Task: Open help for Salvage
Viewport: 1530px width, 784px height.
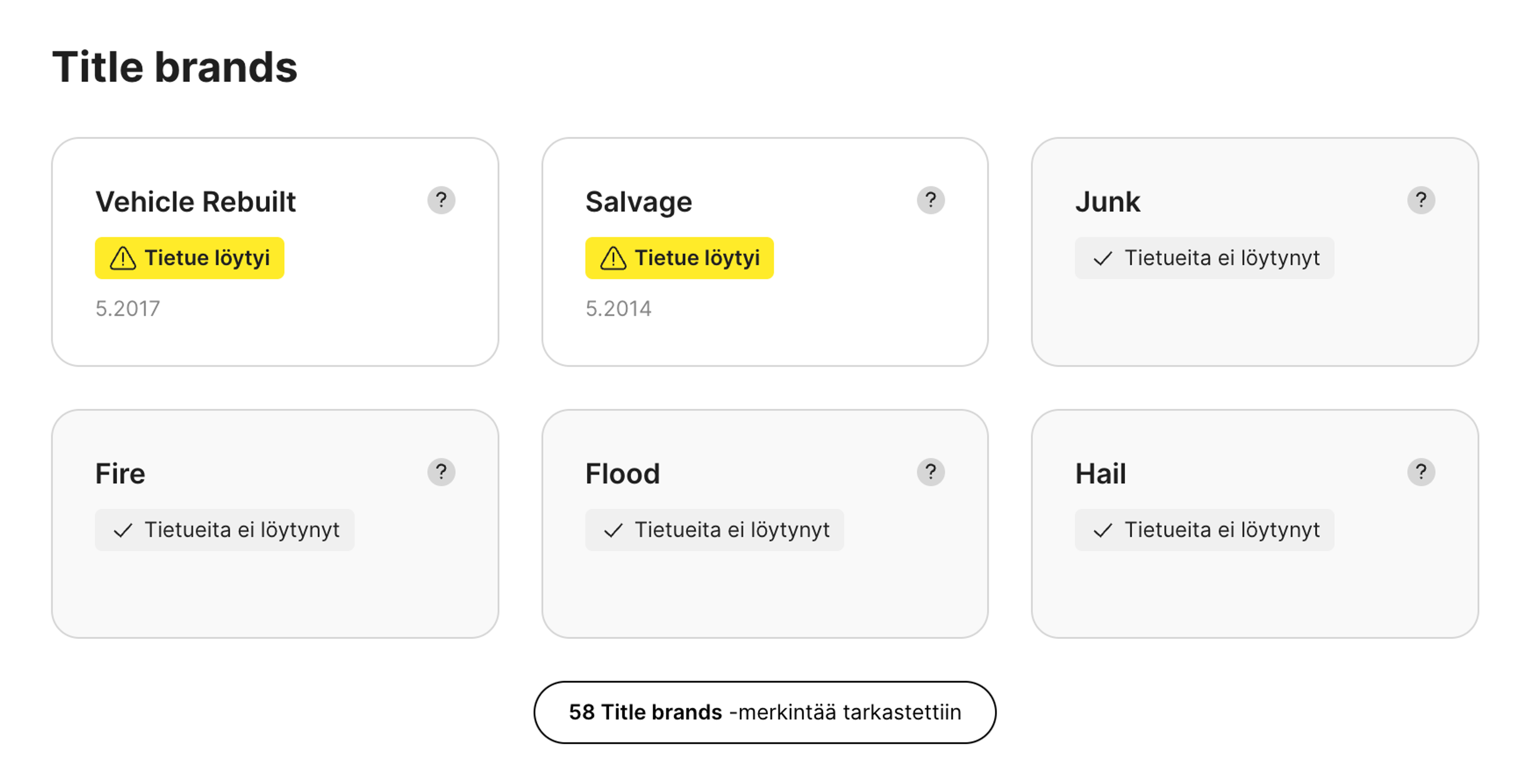Action: click(x=931, y=200)
